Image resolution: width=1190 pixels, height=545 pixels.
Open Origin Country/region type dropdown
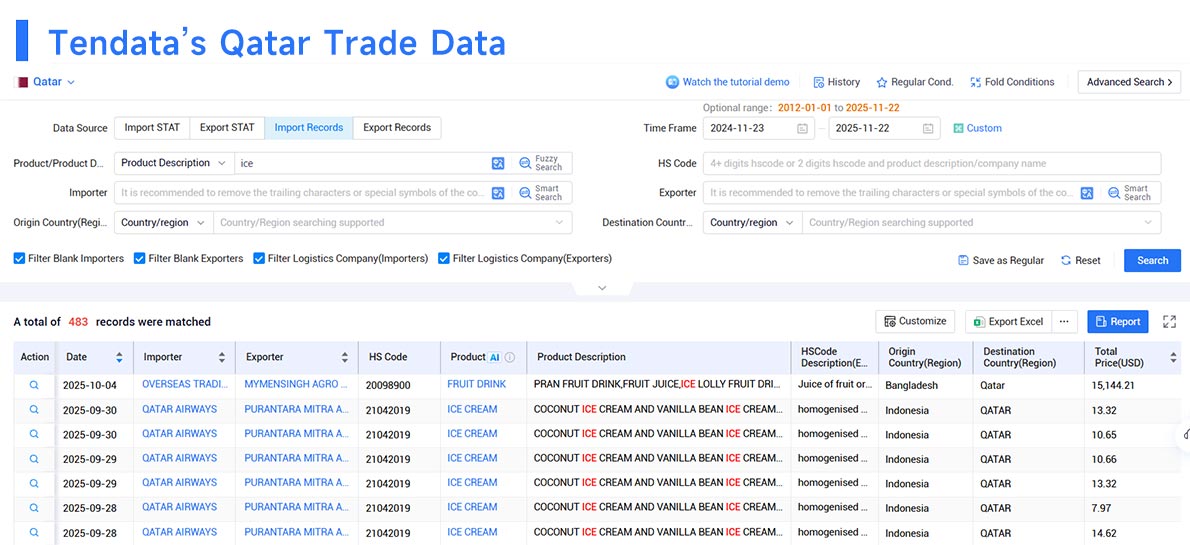coord(163,222)
